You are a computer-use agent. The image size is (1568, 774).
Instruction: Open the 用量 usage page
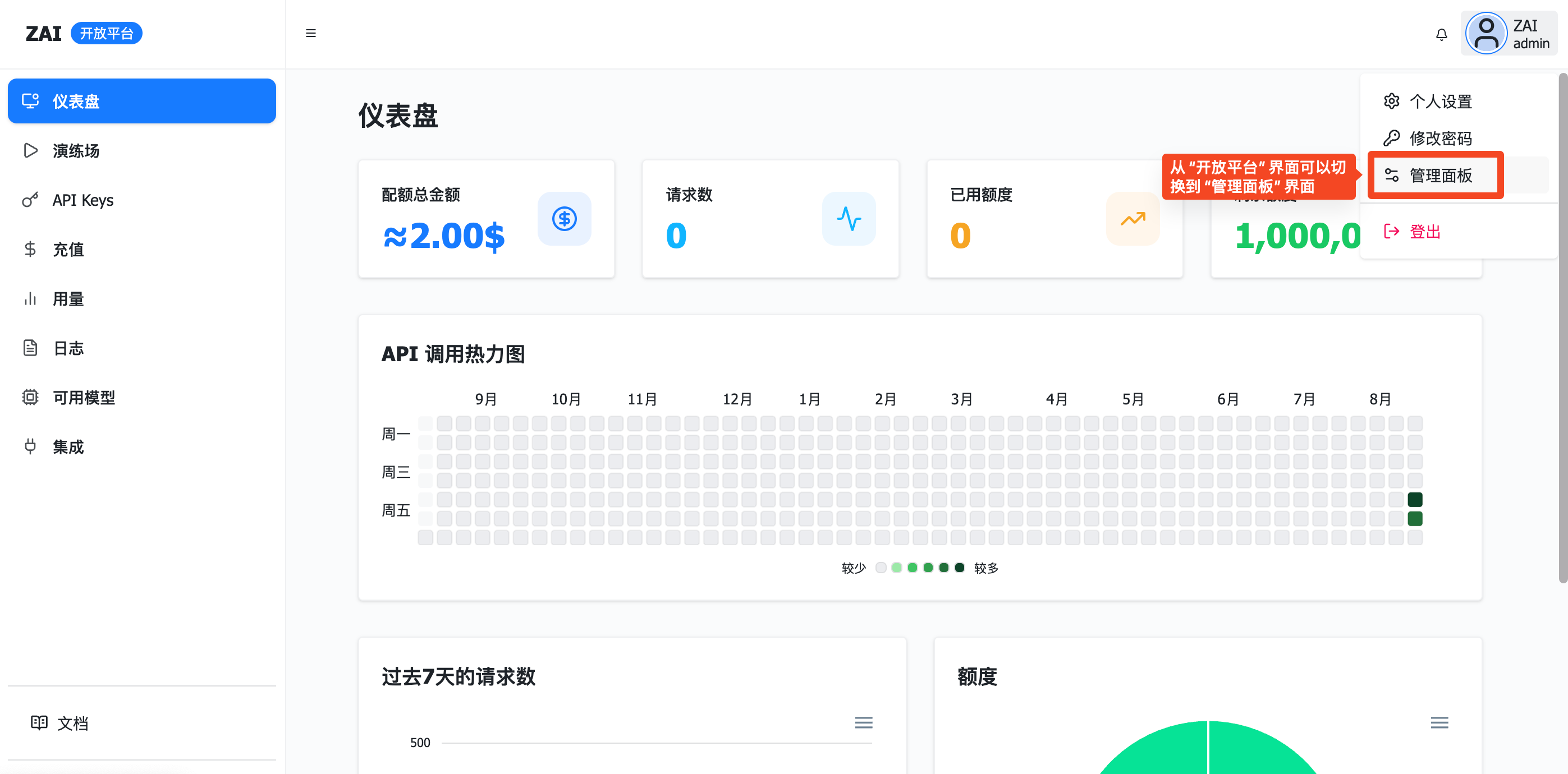tap(67, 299)
